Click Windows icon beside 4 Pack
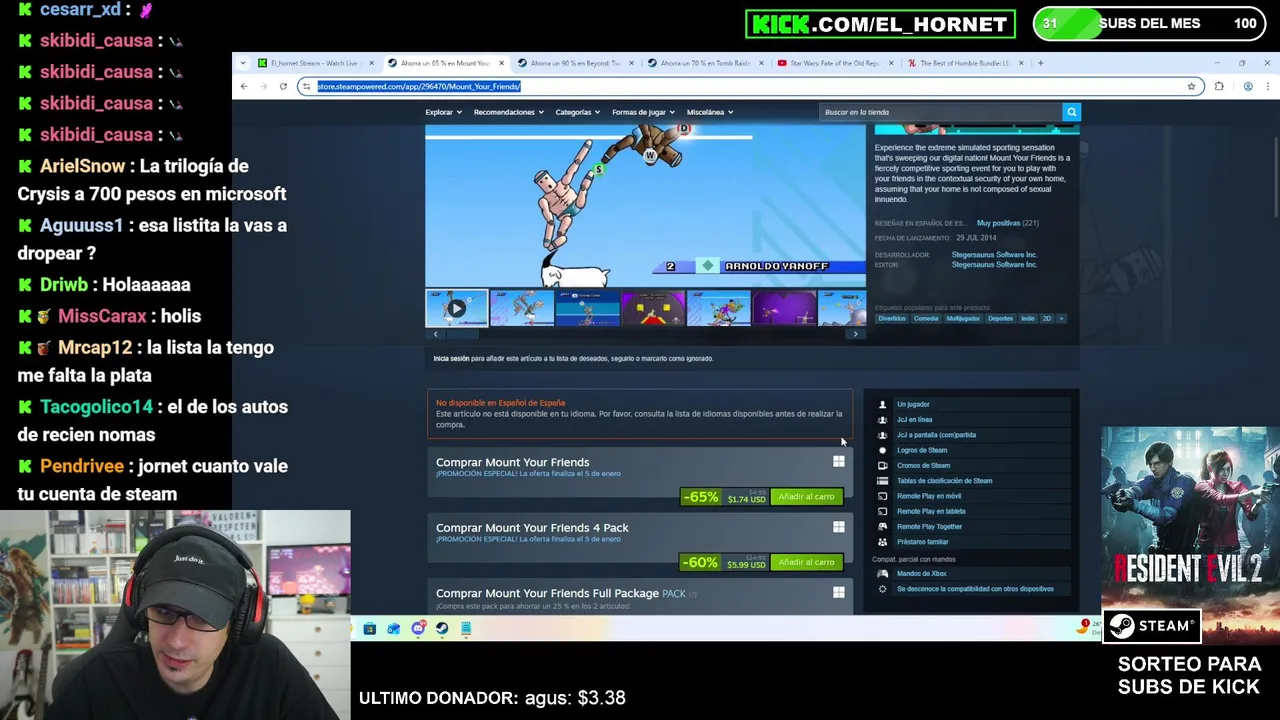The height and width of the screenshot is (720, 1280). [x=839, y=527]
